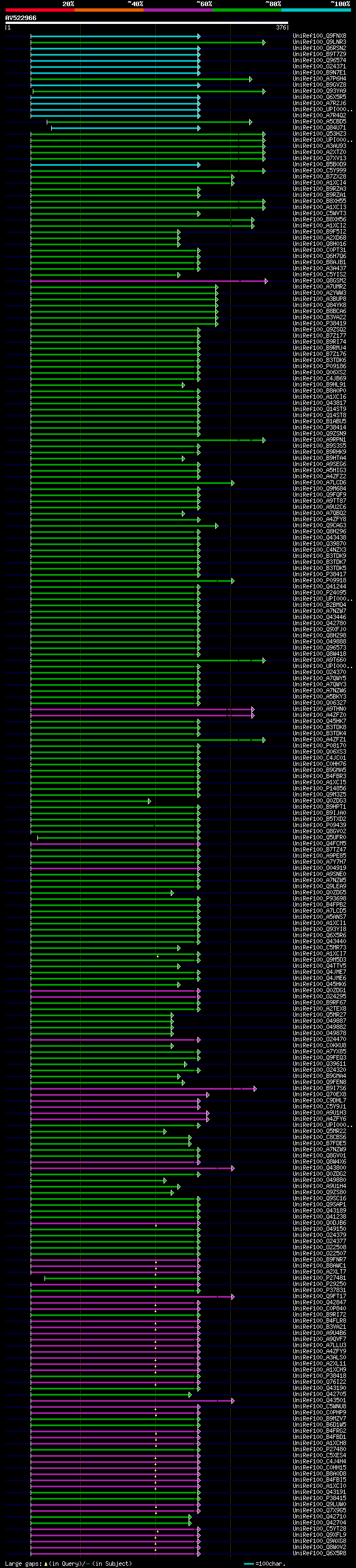Select the UniRef100_Q93YA9 label
This screenshot has height=1568, width=356.
[x=319, y=91]
